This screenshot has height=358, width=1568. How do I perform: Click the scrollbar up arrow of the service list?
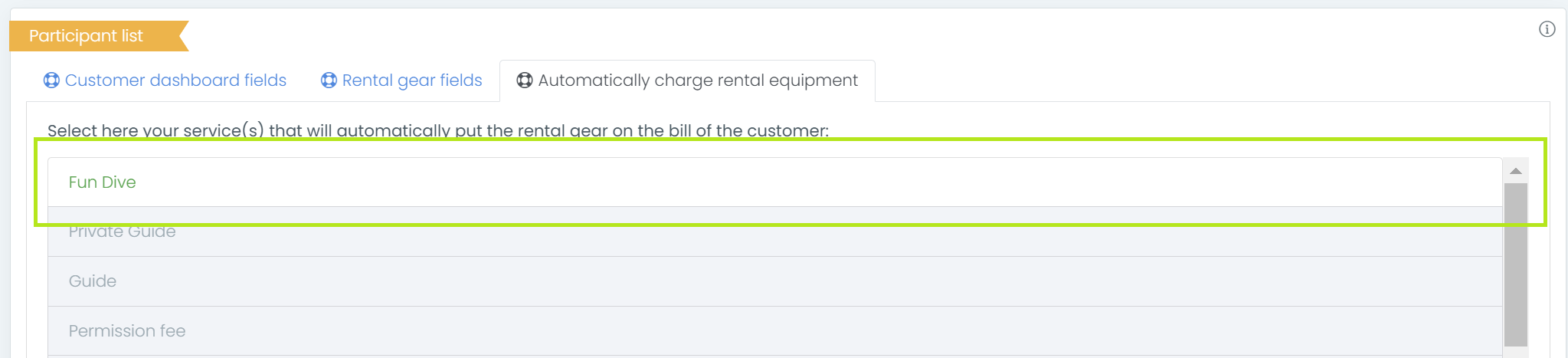pyautogui.click(x=1515, y=171)
